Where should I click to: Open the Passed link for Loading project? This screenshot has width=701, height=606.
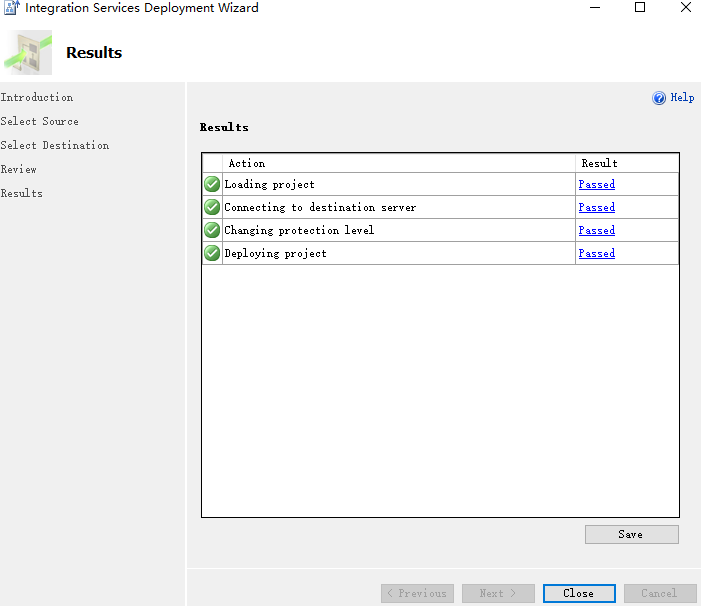596,184
